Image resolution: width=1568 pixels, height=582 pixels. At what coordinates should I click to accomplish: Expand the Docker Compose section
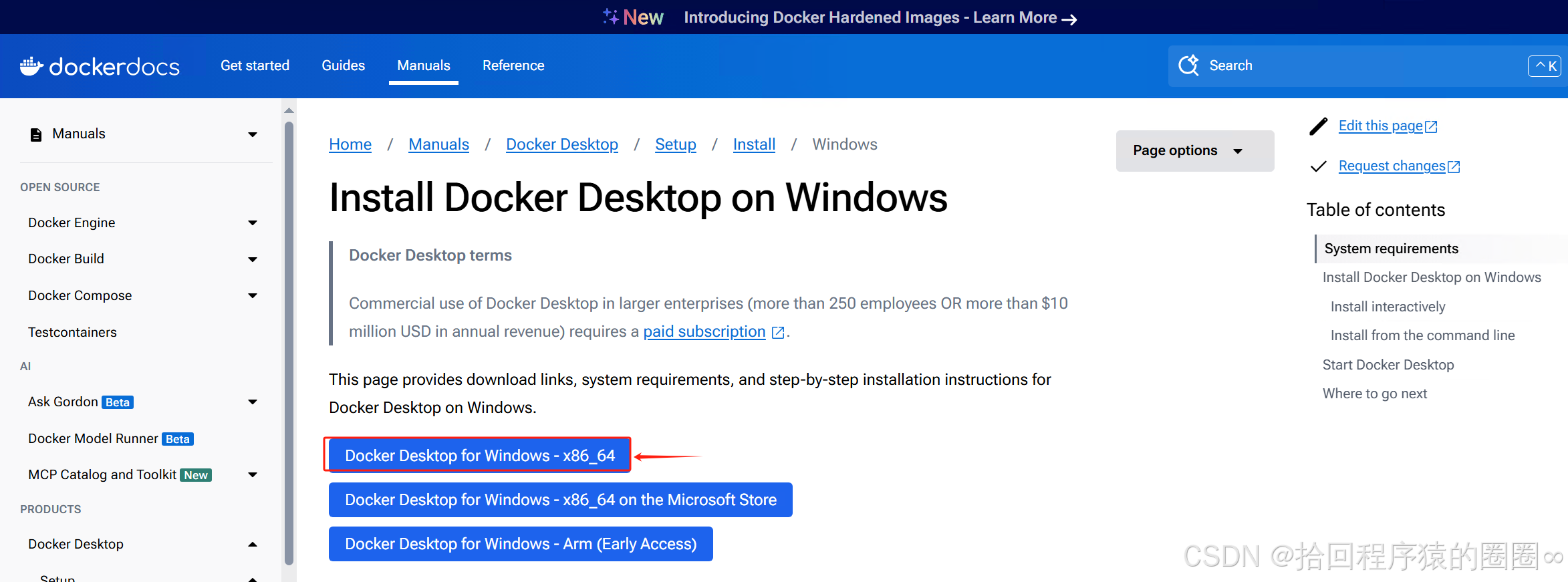pyautogui.click(x=253, y=295)
